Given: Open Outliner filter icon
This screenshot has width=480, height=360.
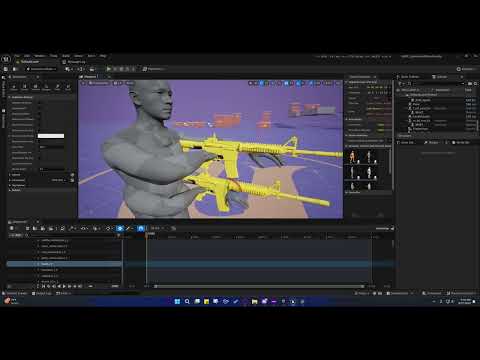Looking at the screenshot, I should 400,83.
